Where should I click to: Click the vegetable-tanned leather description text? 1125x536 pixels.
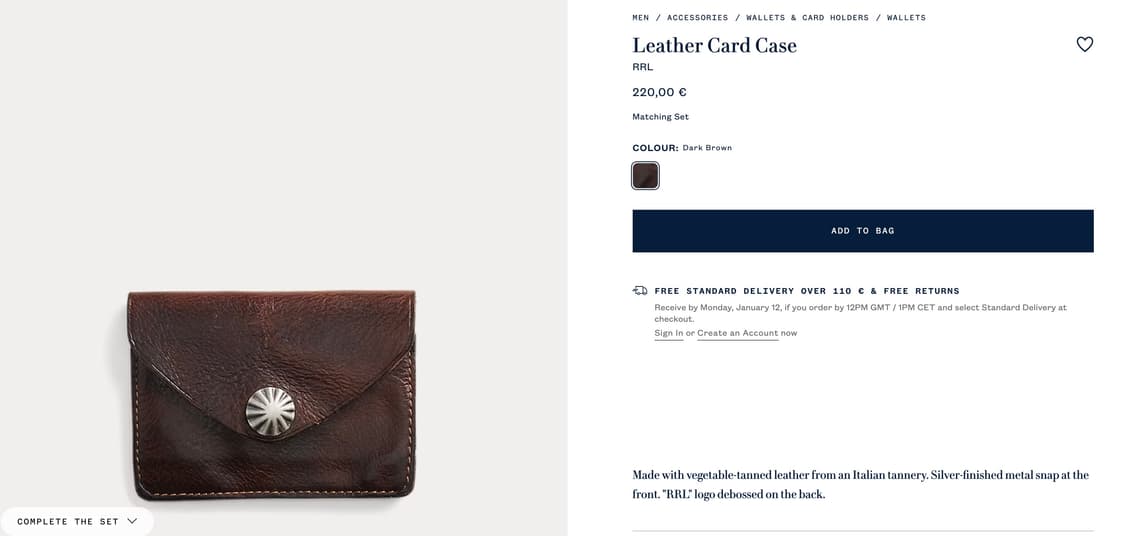tap(860, 484)
